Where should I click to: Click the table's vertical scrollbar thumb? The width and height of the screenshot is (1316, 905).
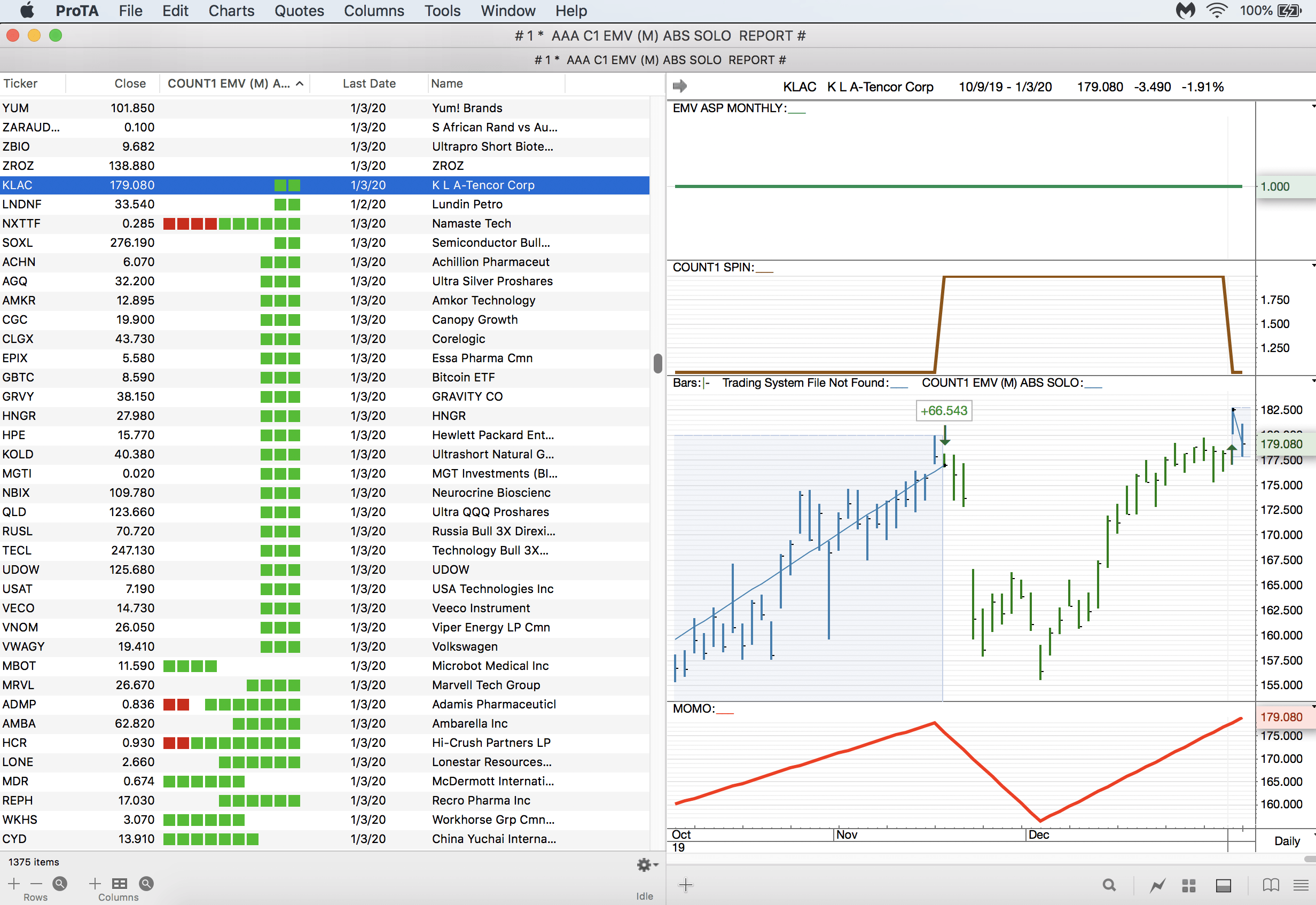pyautogui.click(x=657, y=363)
